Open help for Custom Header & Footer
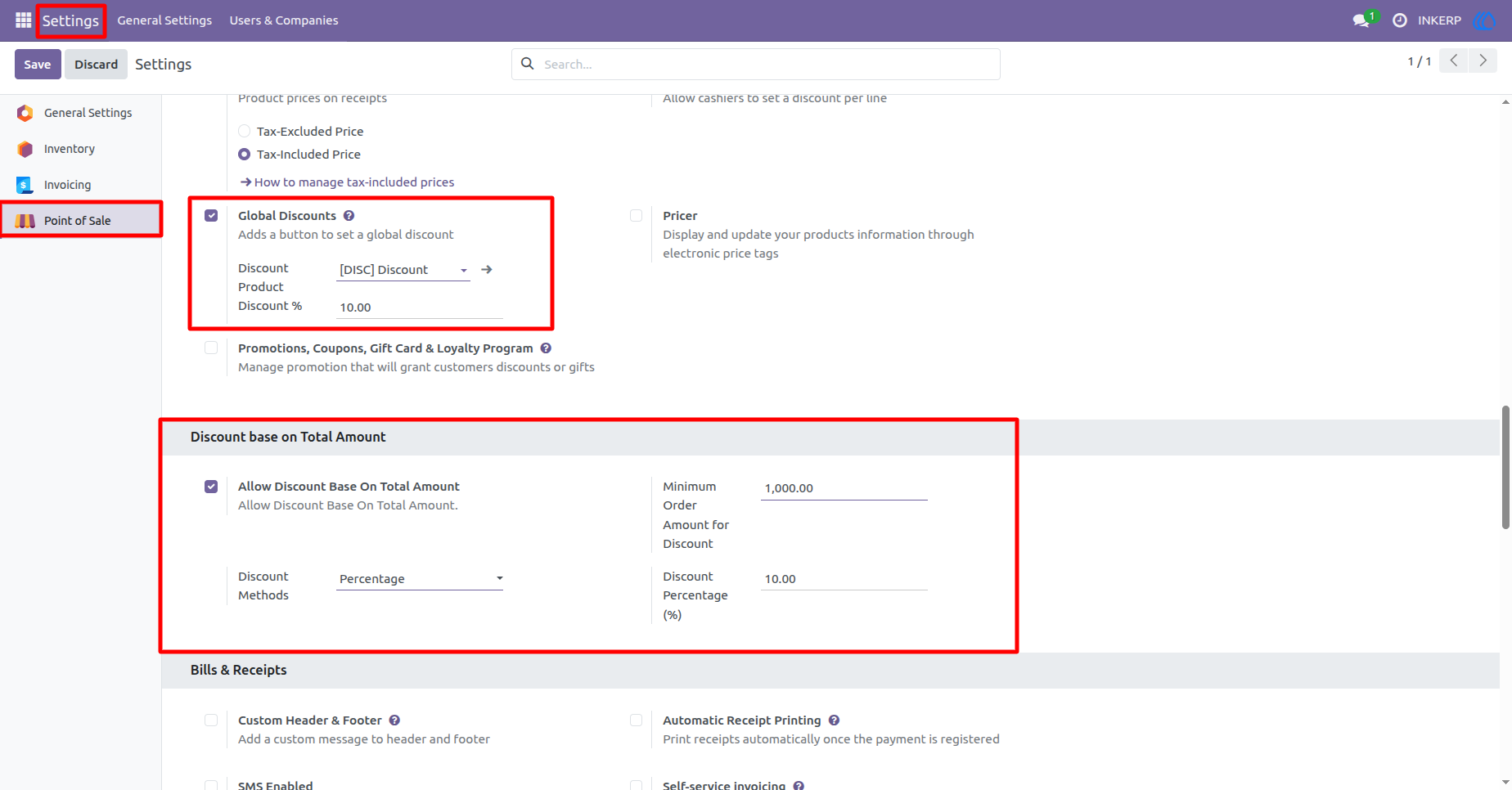Viewport: 1512px width, 790px height. tap(394, 720)
